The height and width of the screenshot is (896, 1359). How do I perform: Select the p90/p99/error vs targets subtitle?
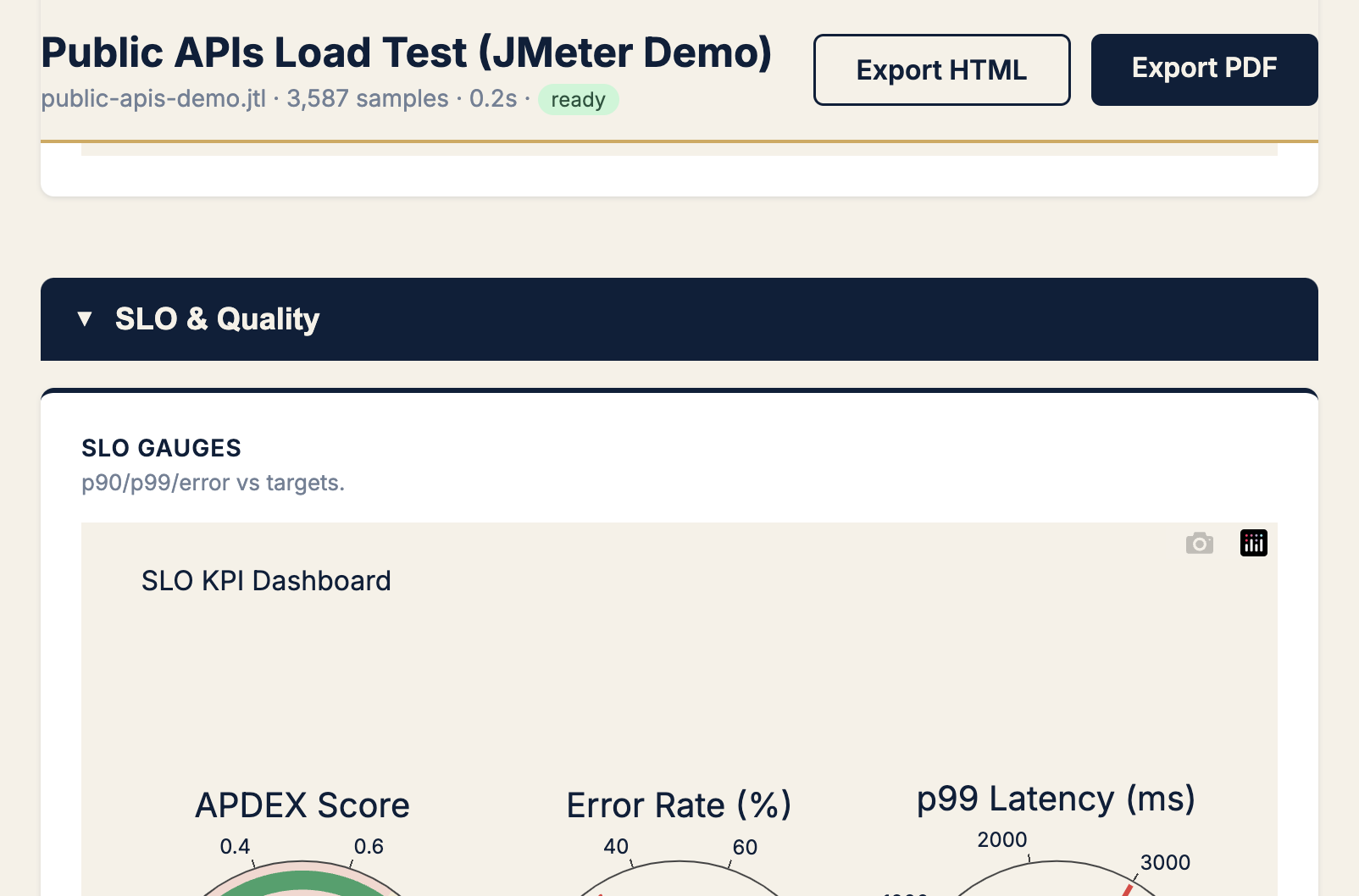pyautogui.click(x=213, y=483)
